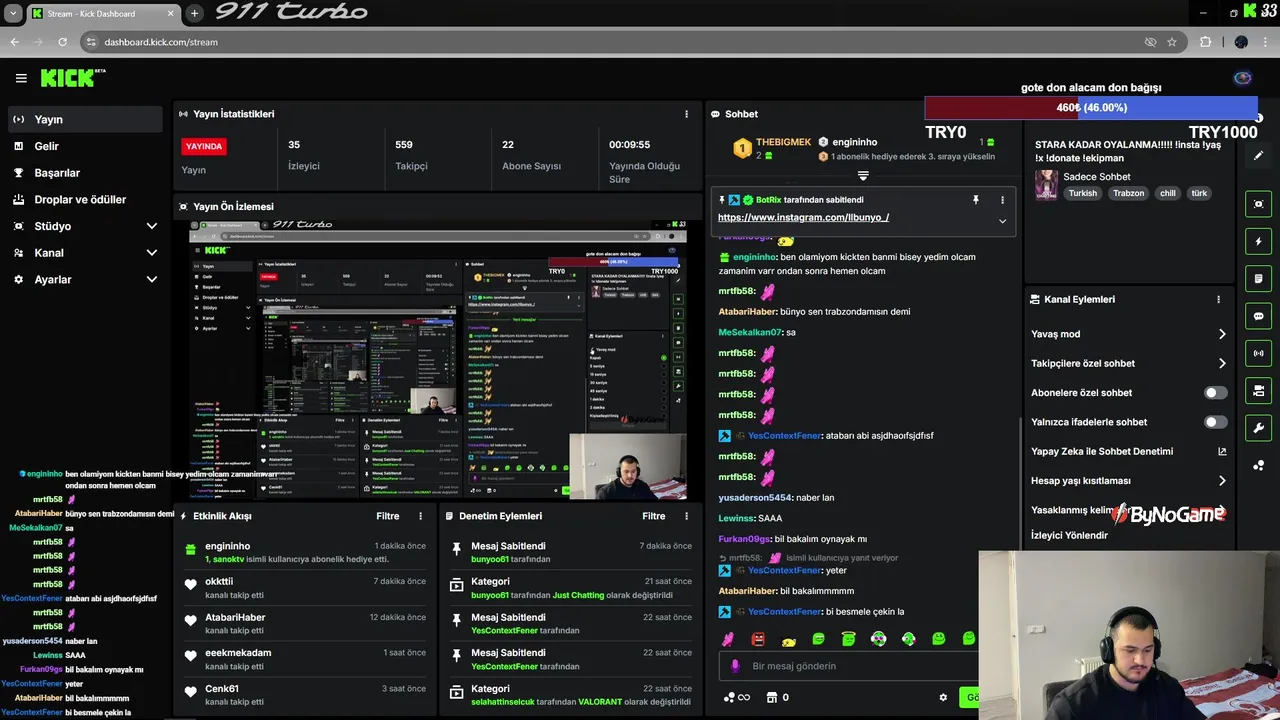
Task: Click the Kick logo
Action: click(73, 78)
